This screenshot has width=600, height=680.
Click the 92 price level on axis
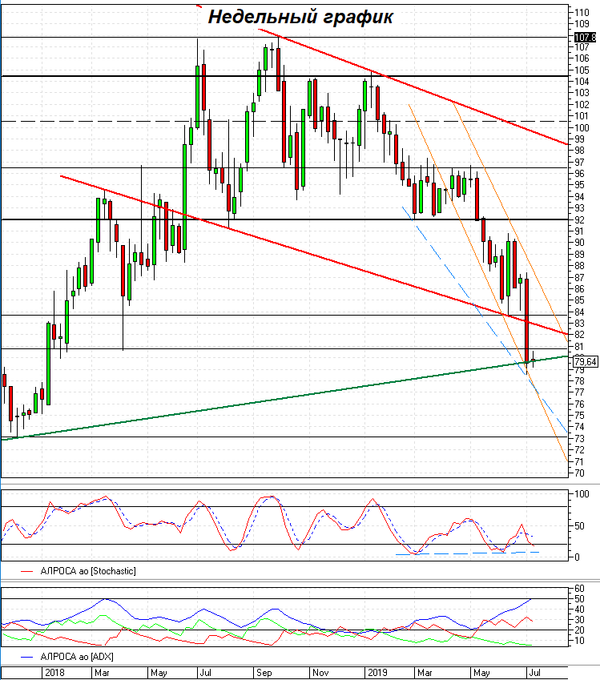pos(580,220)
